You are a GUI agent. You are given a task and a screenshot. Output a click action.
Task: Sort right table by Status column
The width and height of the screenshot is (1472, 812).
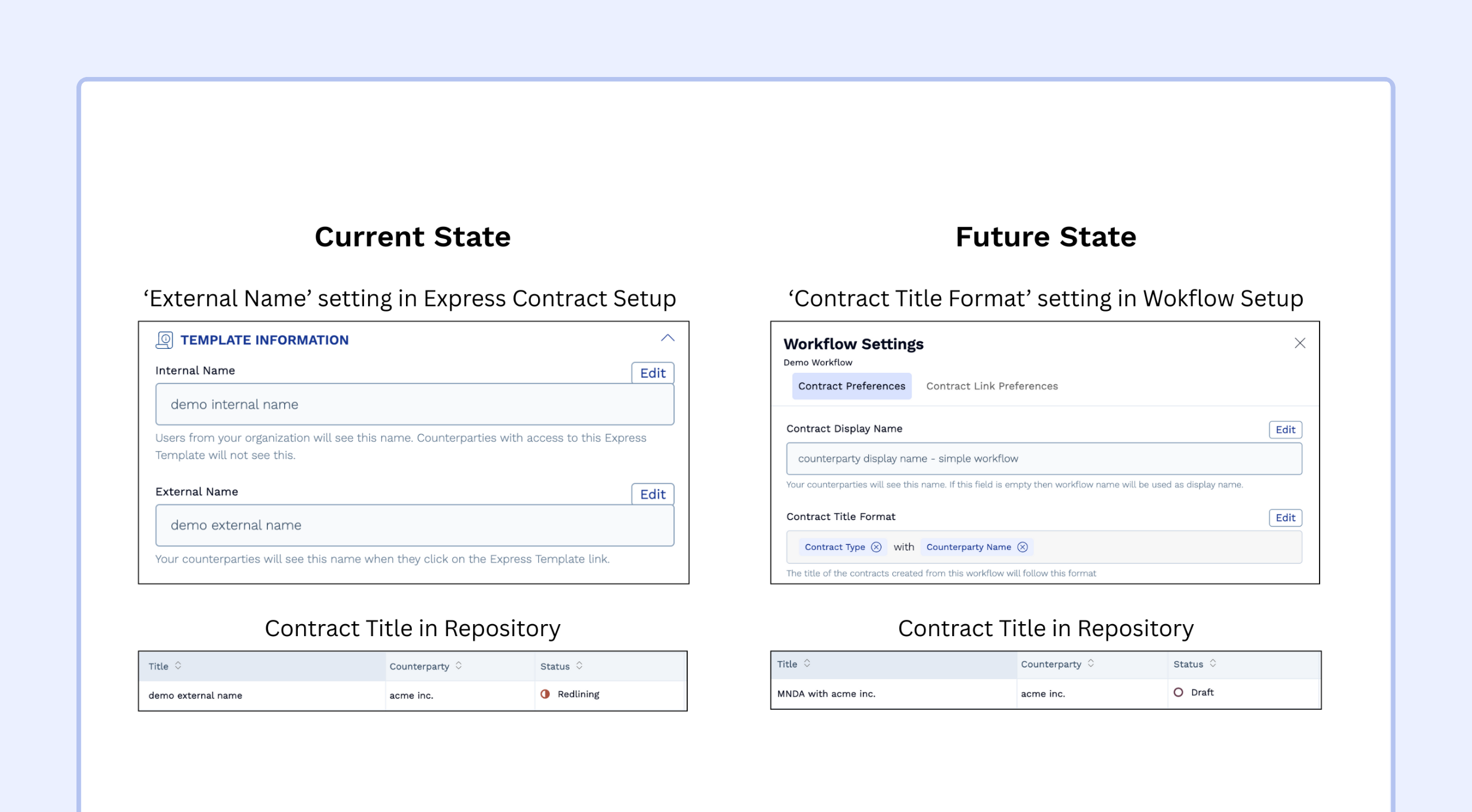click(x=1212, y=663)
